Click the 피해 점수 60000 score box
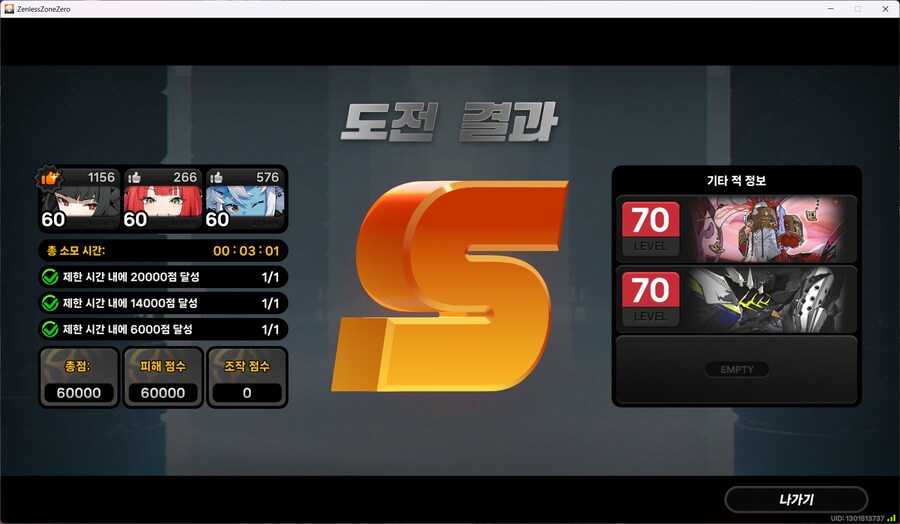 tap(163, 377)
